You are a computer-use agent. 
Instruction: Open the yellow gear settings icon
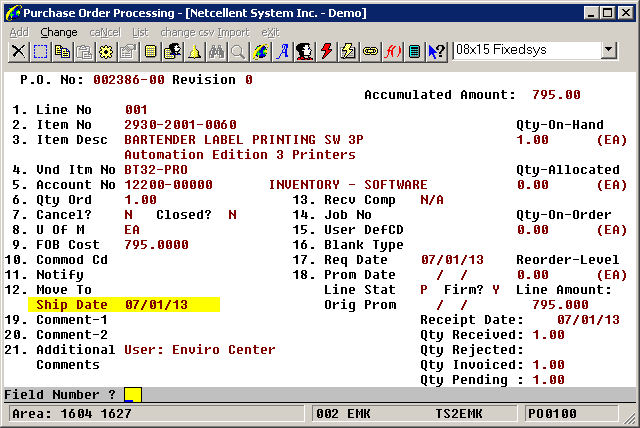click(x=107, y=52)
